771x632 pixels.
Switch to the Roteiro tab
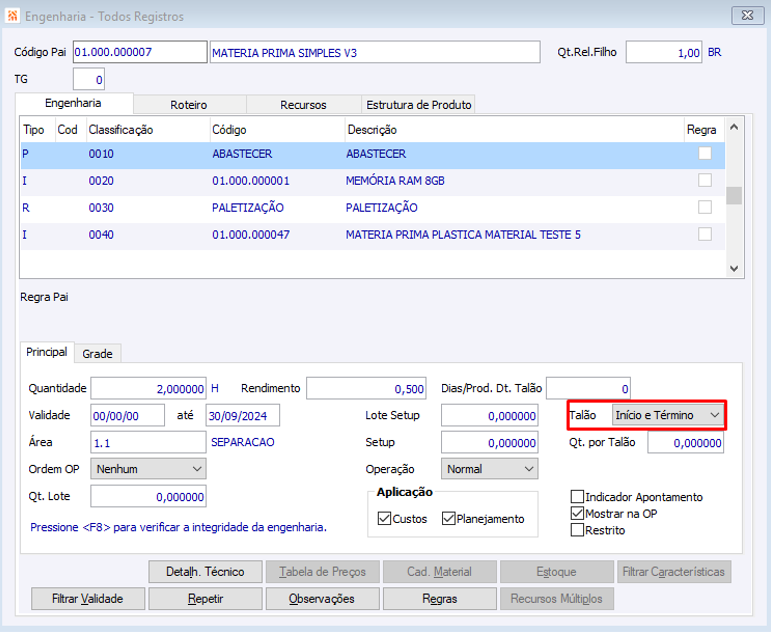pyautogui.click(x=190, y=104)
